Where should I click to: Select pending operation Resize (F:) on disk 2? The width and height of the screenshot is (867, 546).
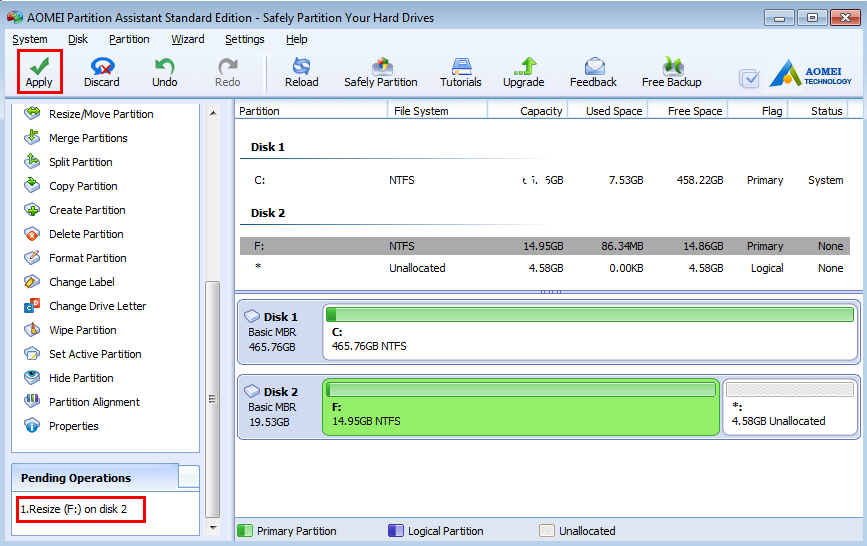click(74, 509)
